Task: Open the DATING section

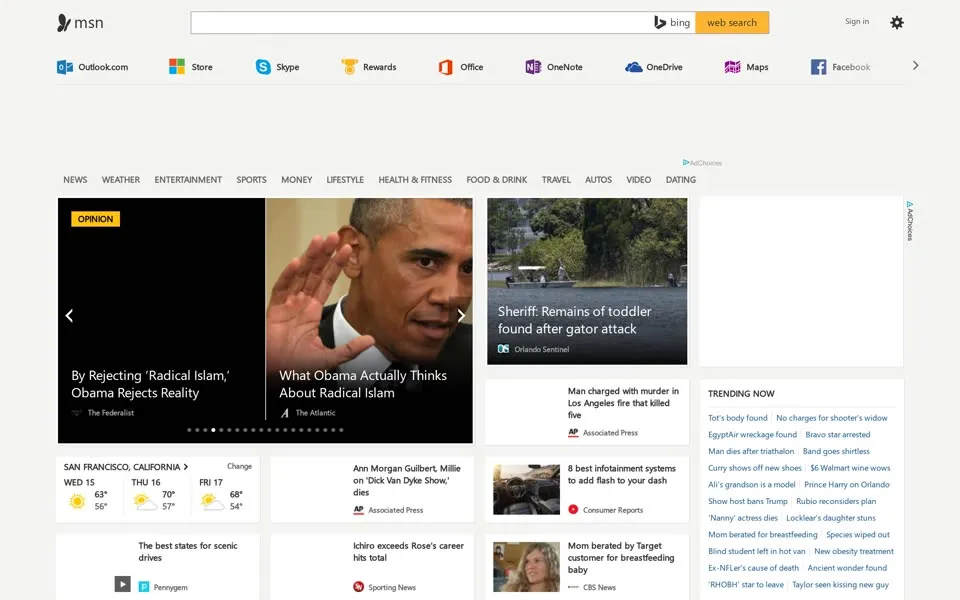Action: pos(681,179)
